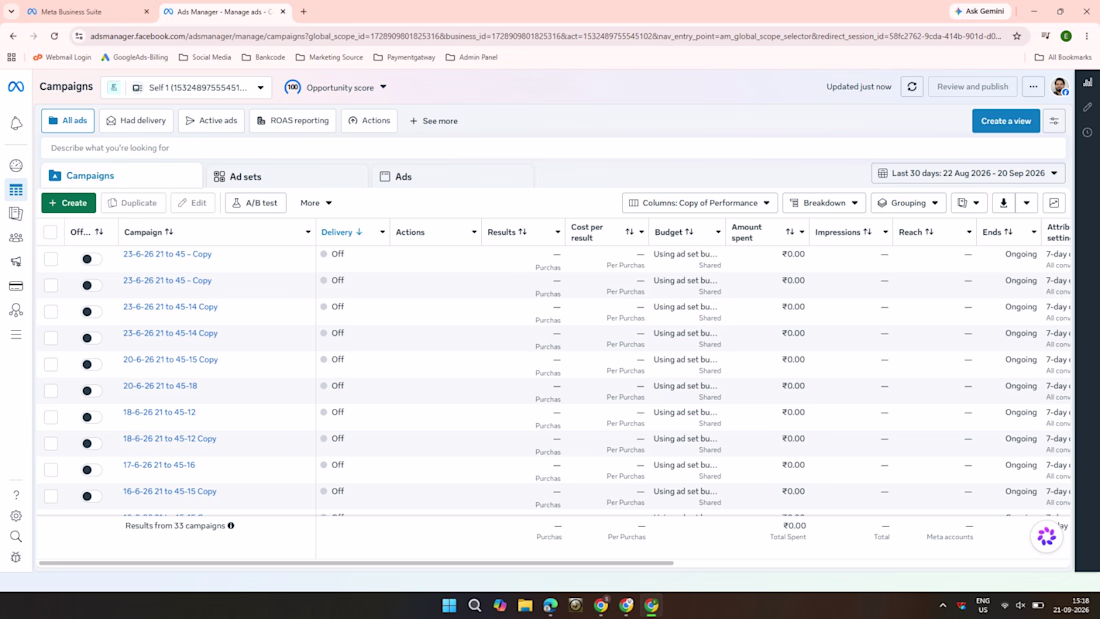The image size is (1100, 619).
Task: Open the right rail history clock icon
Action: point(1087,133)
